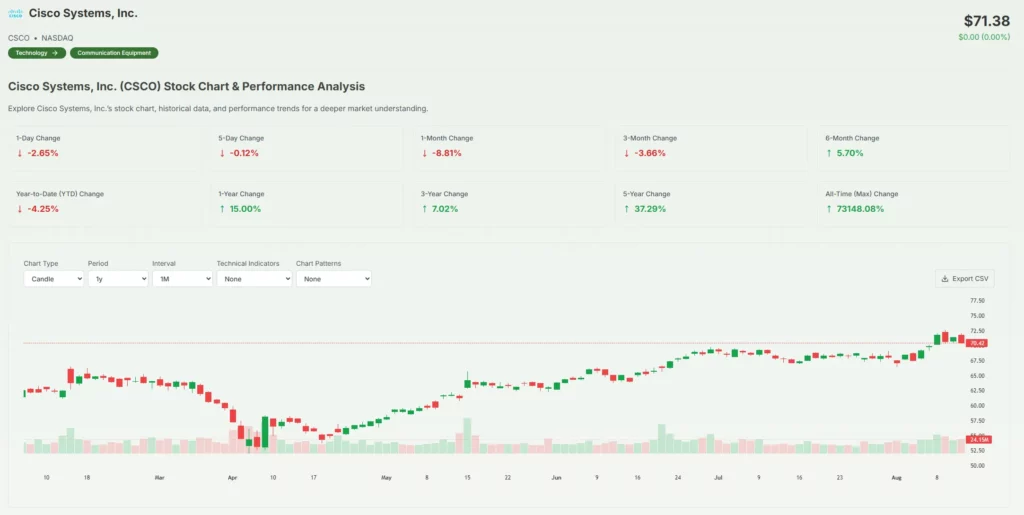Click the green up arrow in 6-Month Change

[829, 153]
